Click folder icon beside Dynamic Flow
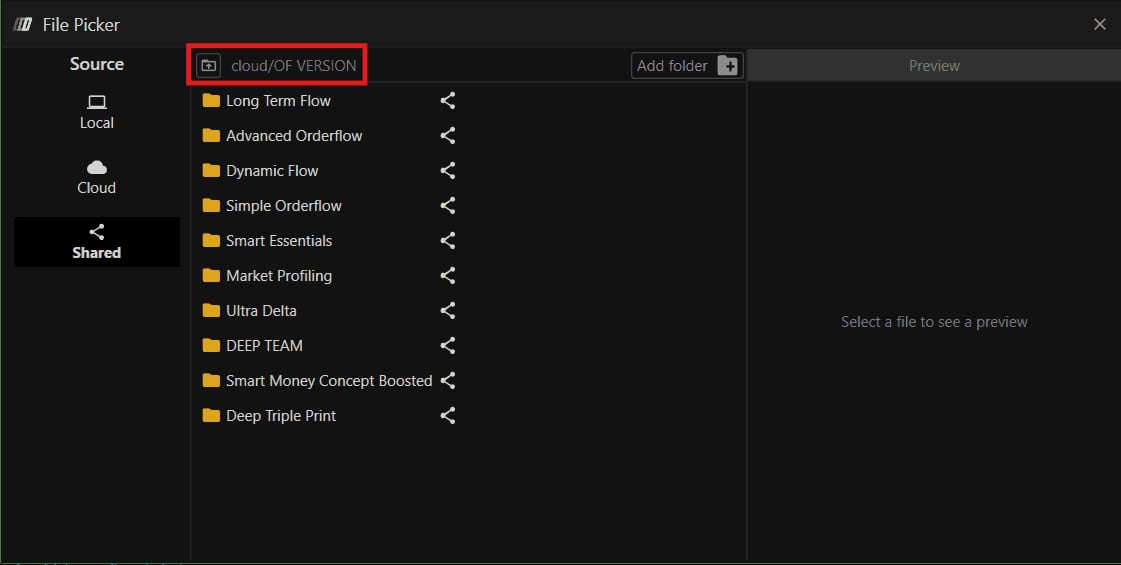Image resolution: width=1121 pixels, height=565 pixels. (x=211, y=171)
